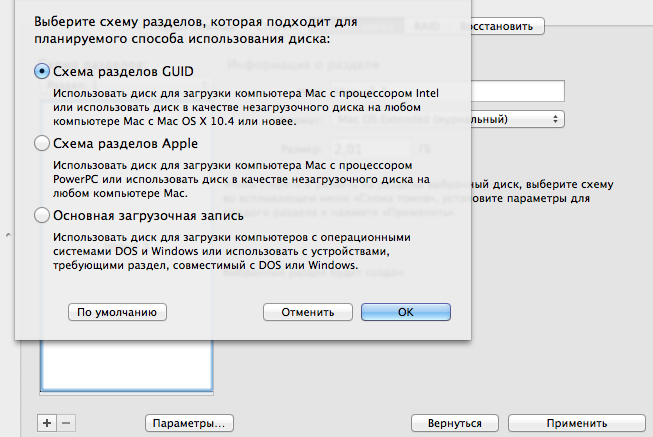Click the DOS and Windows description text
Screen dimensions: 653x437
[232, 251]
